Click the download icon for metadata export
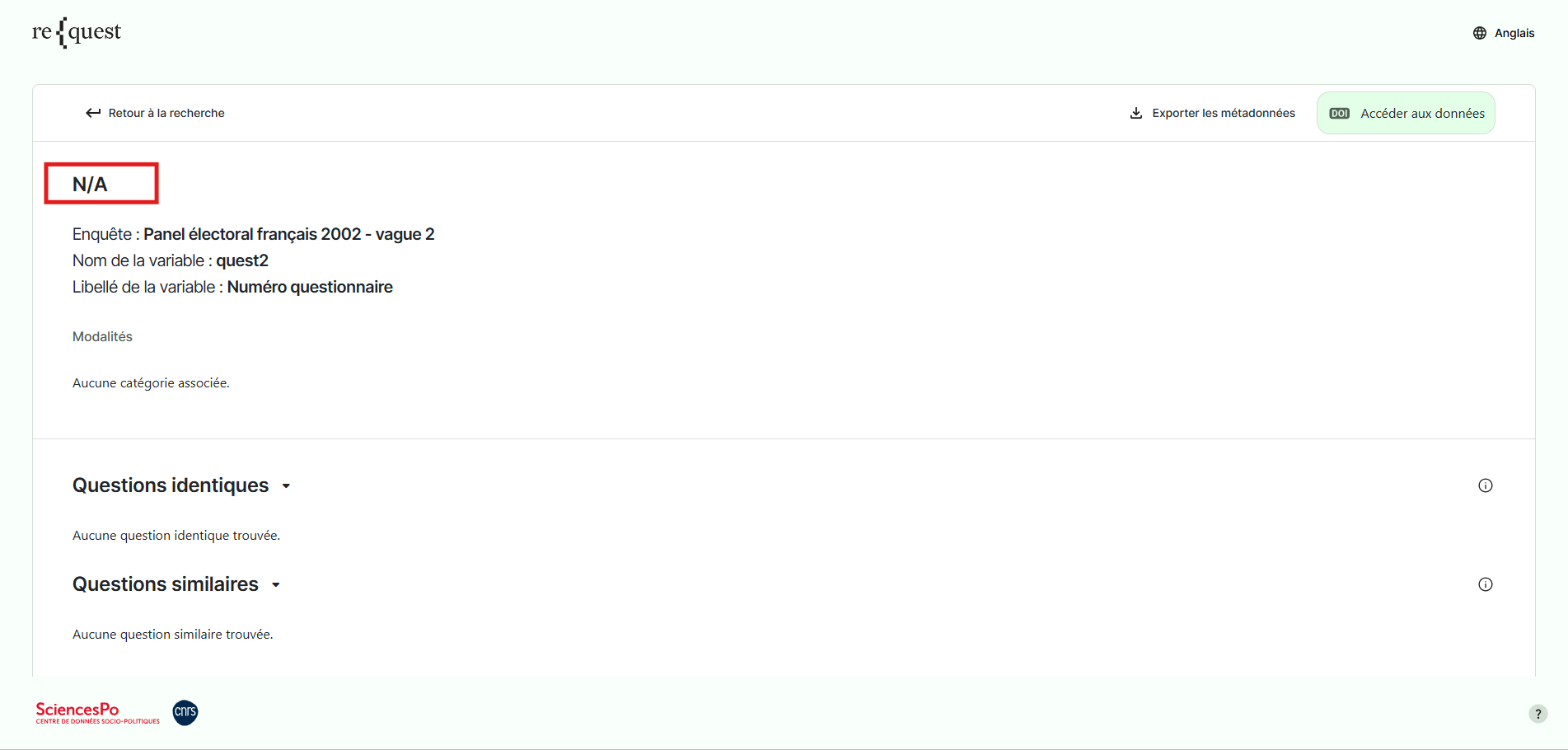 (x=1136, y=113)
